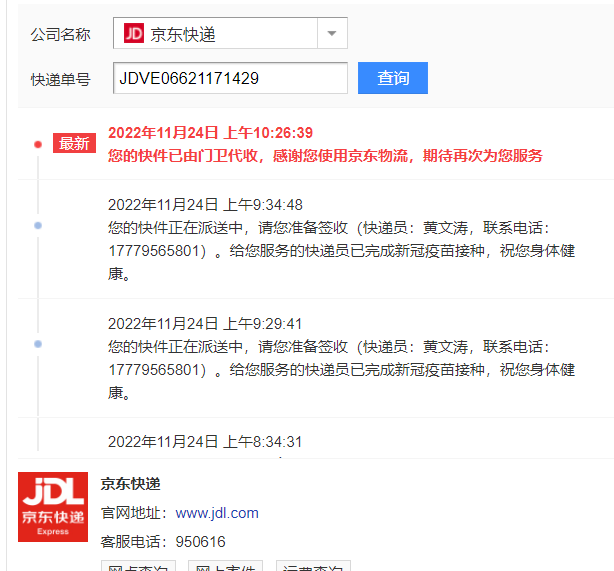Open the courier company dropdown arrow
Viewport: 614px width, 571px height.
[332, 33]
